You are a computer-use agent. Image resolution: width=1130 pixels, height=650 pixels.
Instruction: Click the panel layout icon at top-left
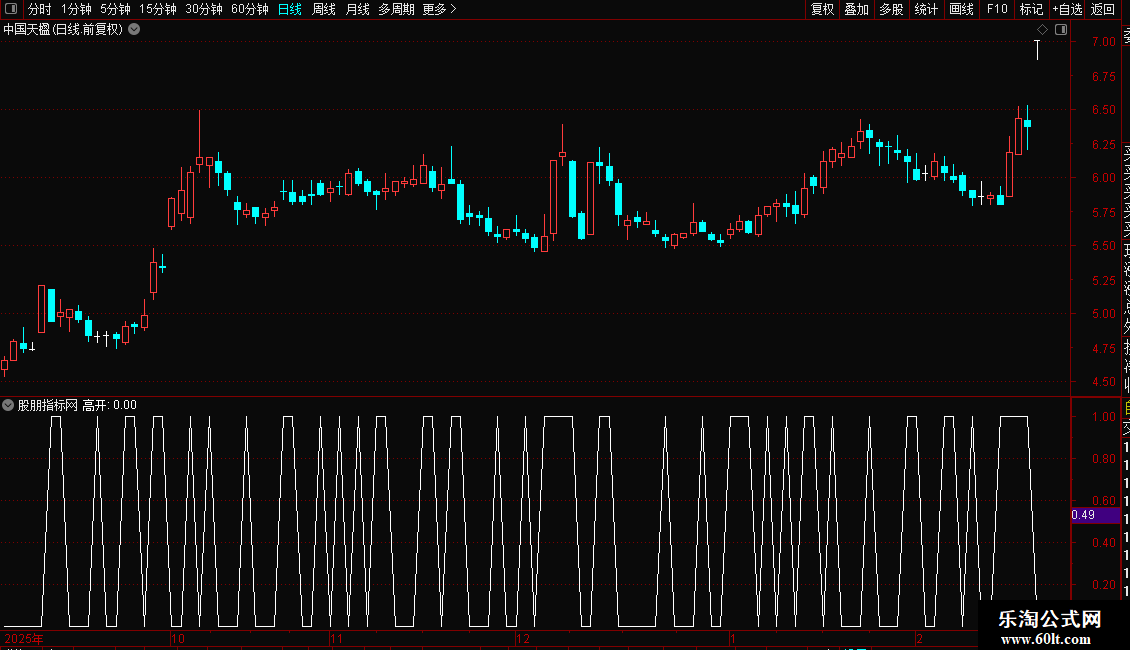pyautogui.click(x=11, y=9)
